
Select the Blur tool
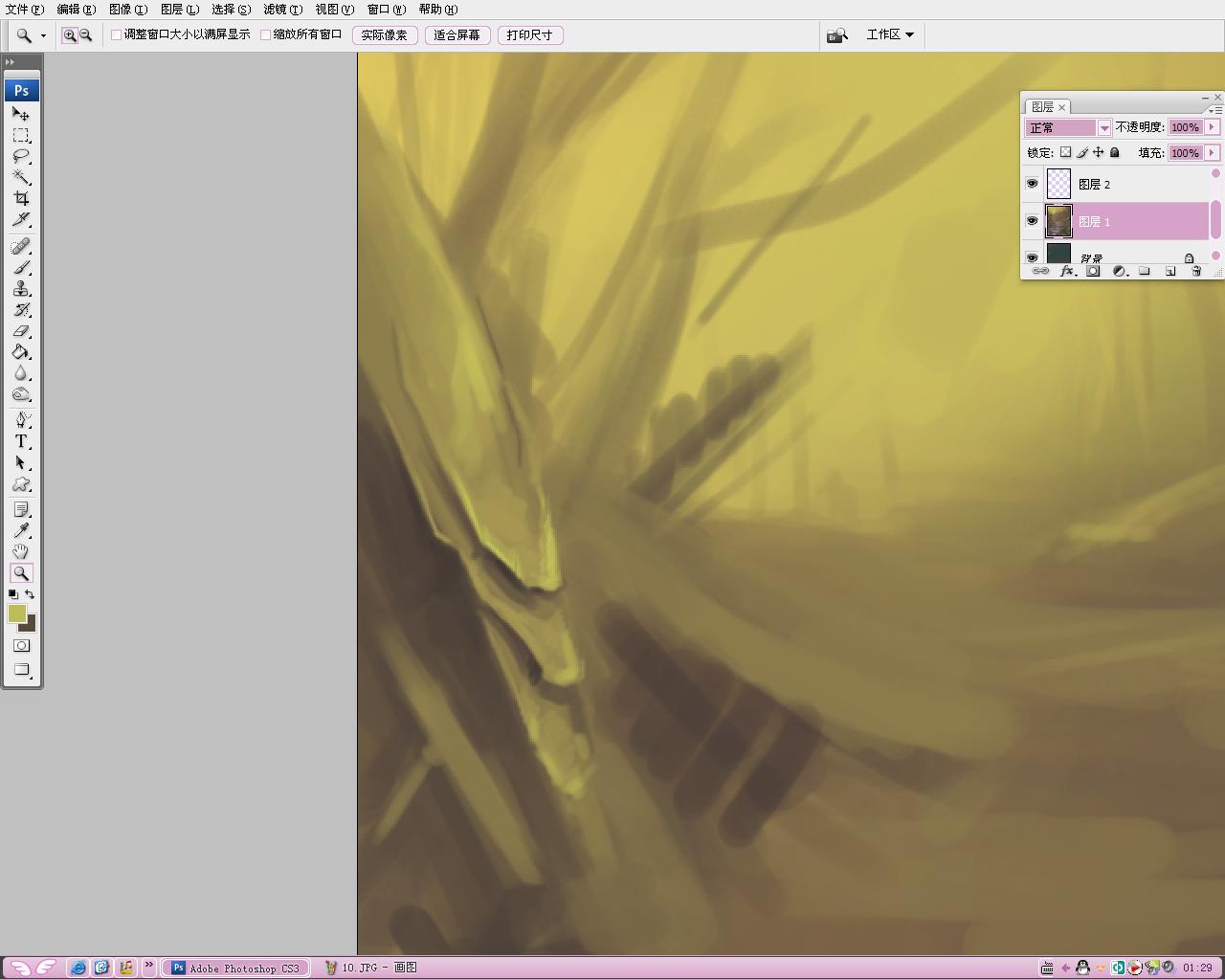(x=21, y=373)
